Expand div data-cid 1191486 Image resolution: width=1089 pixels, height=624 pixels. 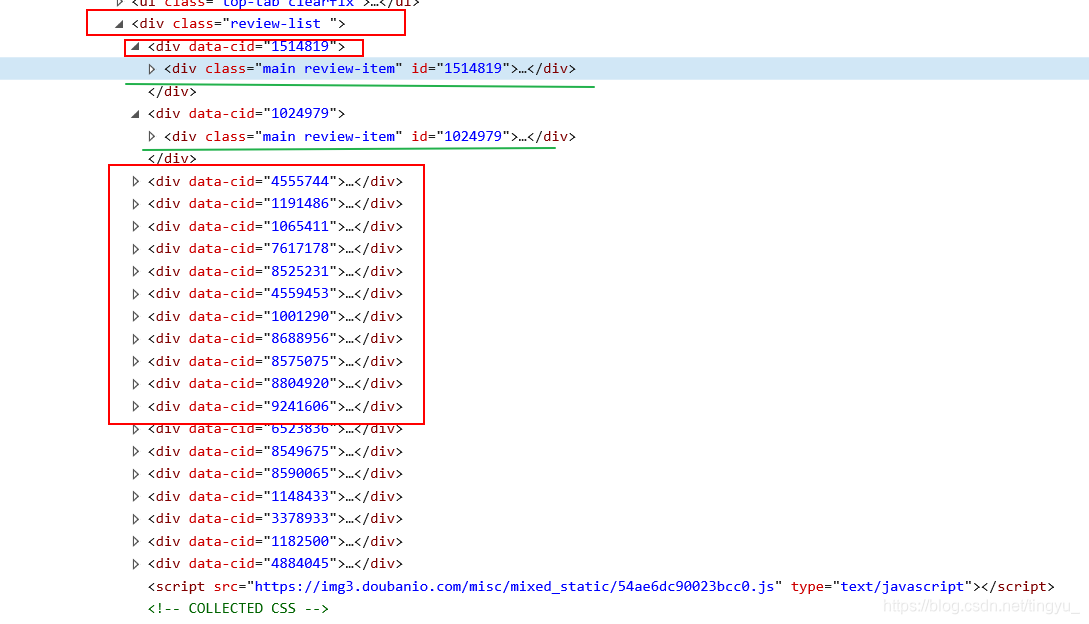coord(135,204)
